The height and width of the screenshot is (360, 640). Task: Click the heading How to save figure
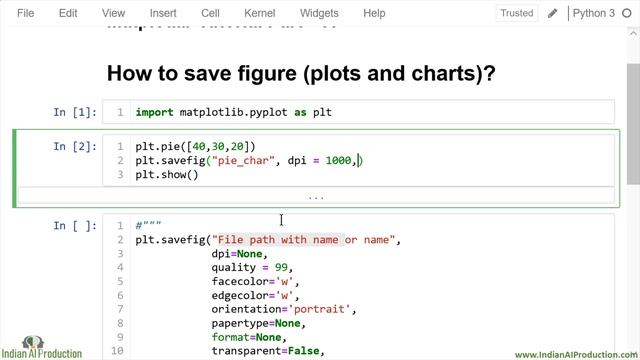pos(301,73)
